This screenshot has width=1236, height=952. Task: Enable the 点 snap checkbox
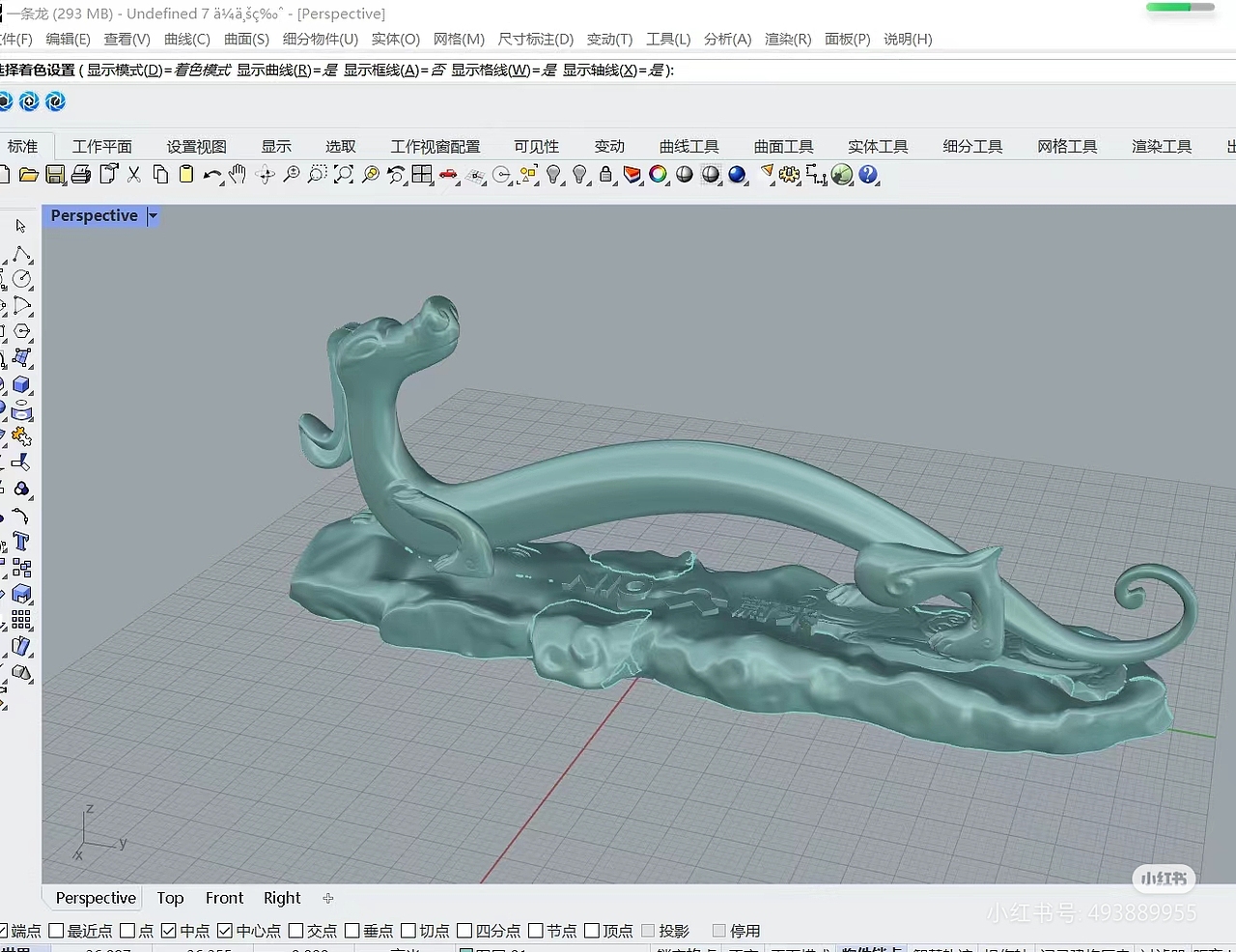click(127, 931)
